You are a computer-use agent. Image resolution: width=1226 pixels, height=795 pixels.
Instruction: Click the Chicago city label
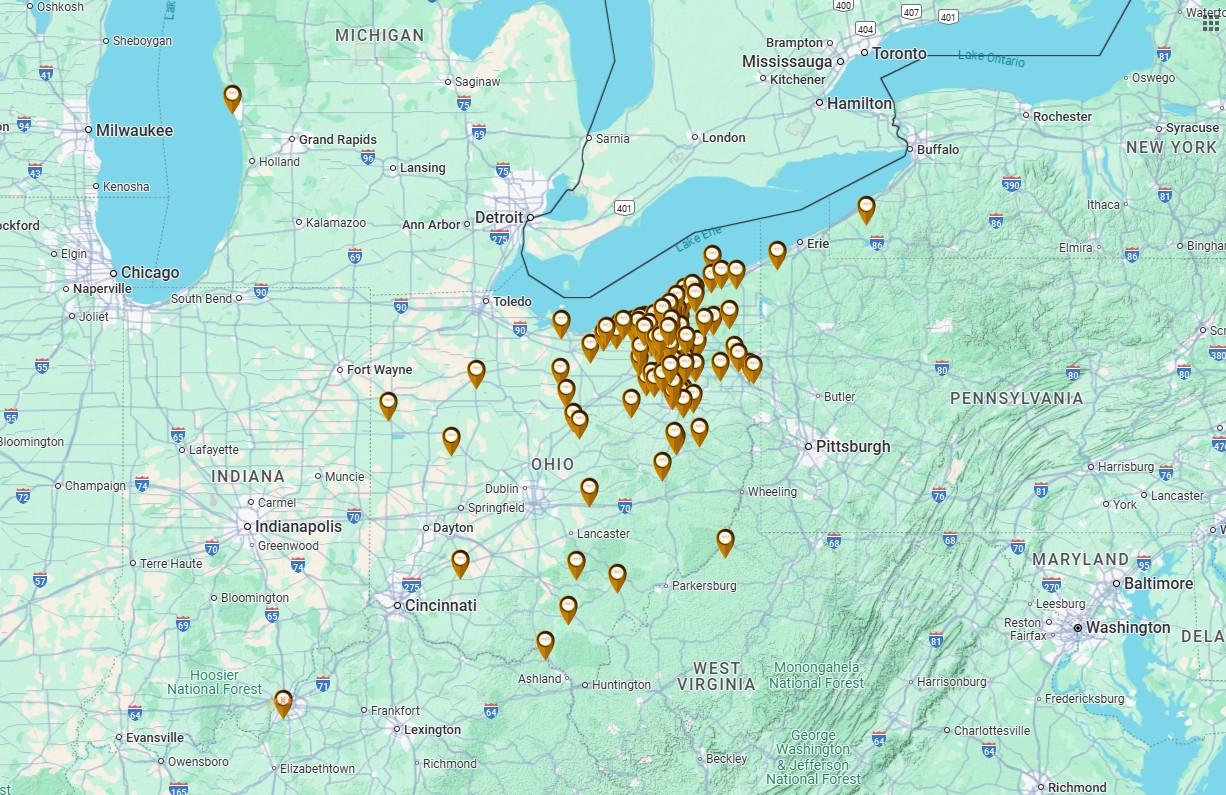pos(150,273)
